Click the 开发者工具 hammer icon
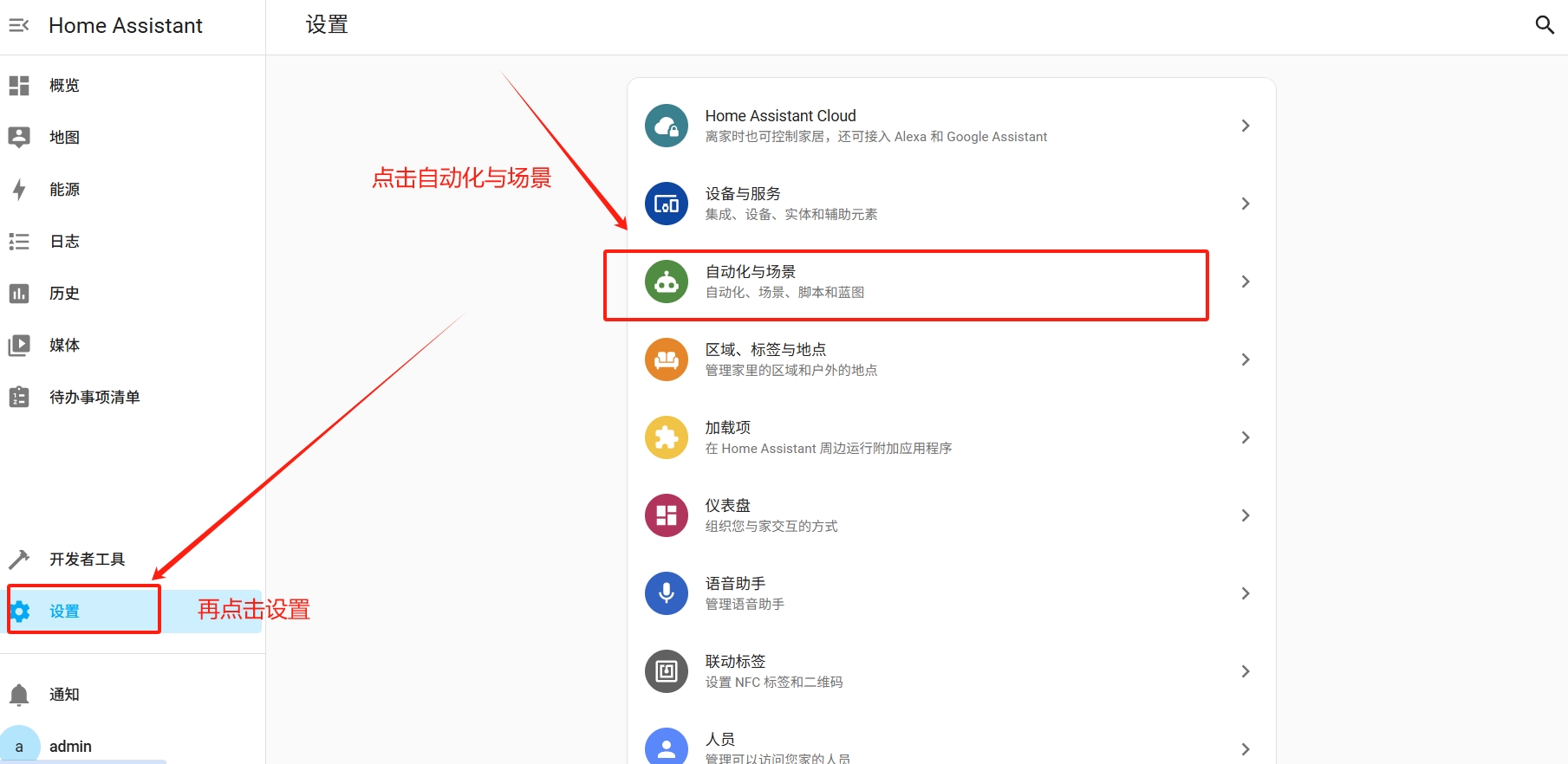 click(x=19, y=559)
